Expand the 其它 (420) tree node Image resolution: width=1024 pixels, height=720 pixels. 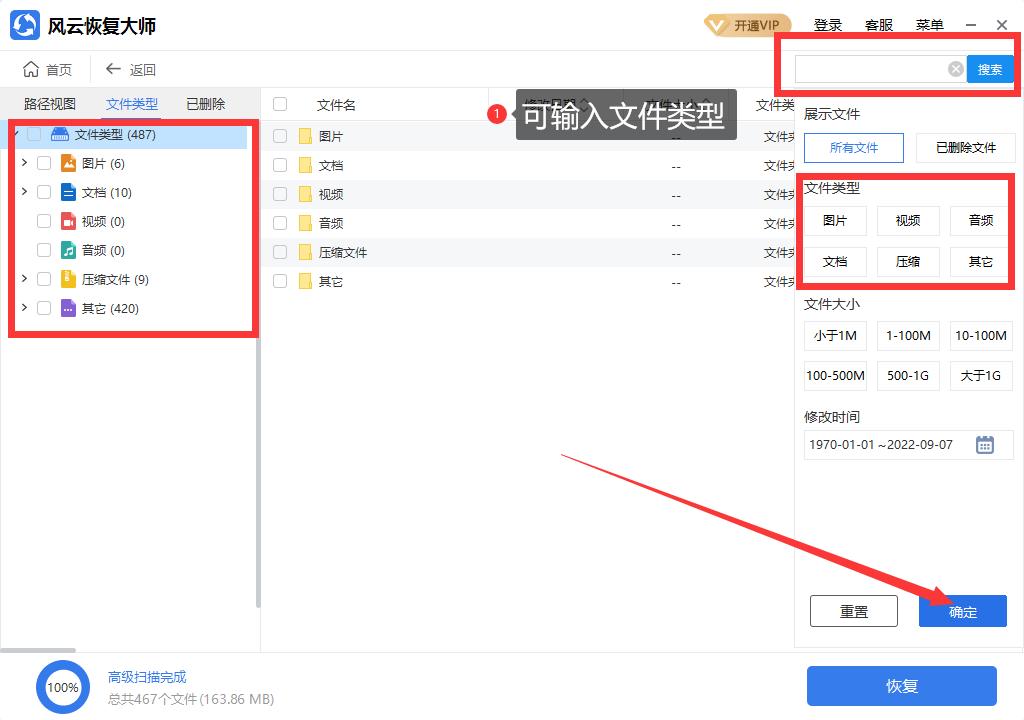[x=24, y=308]
